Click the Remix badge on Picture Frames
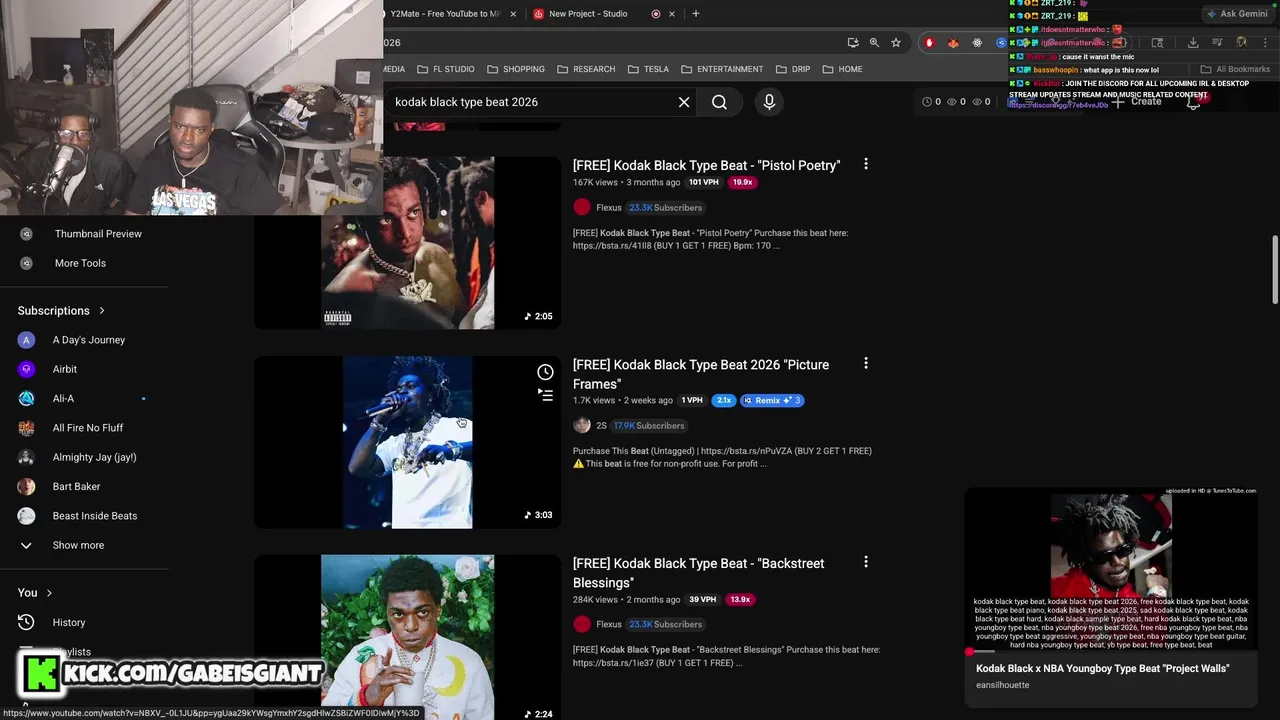This screenshot has height=720, width=1280. pyautogui.click(x=772, y=400)
